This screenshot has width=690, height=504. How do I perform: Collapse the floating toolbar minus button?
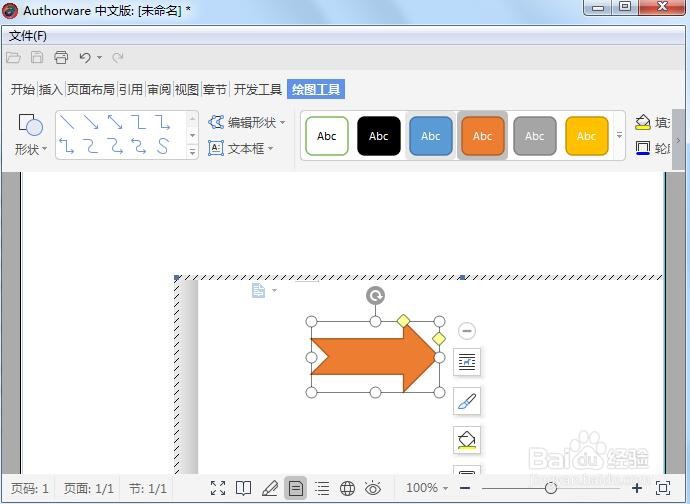tap(466, 331)
